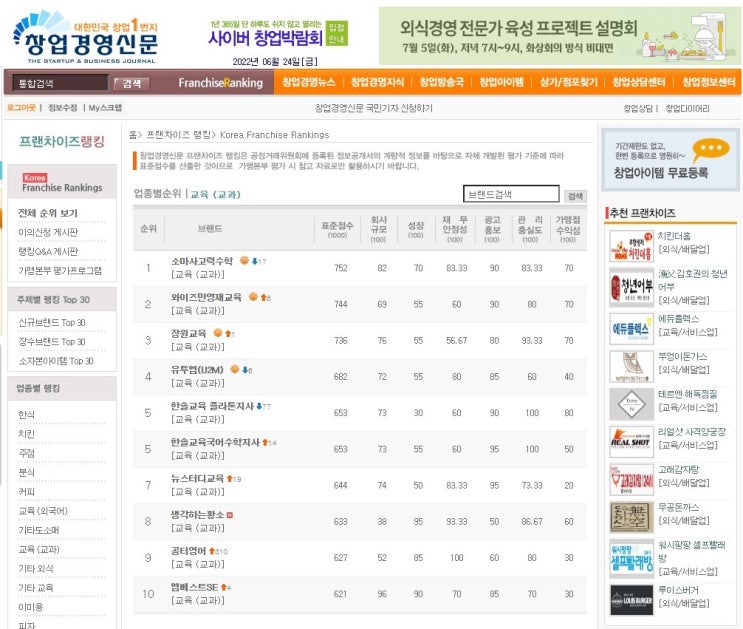Open the 와이즈만영재교육 brand entry
The width and height of the screenshot is (743, 629).
(x=206, y=297)
